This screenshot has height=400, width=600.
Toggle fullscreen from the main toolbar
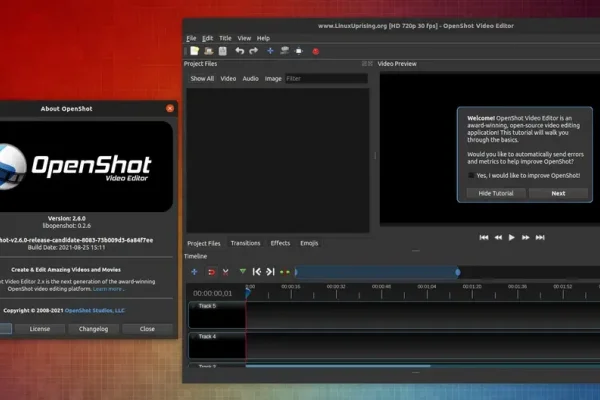pyautogui.click(x=298, y=51)
